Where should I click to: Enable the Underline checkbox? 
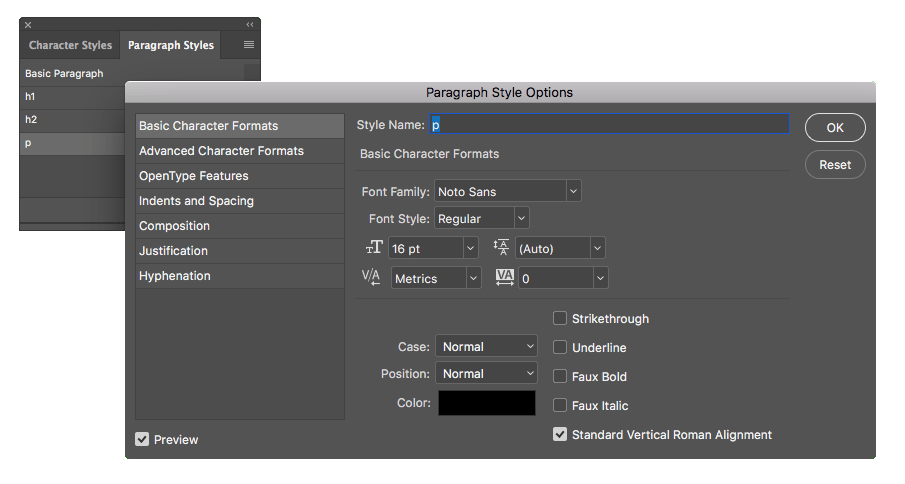(560, 348)
